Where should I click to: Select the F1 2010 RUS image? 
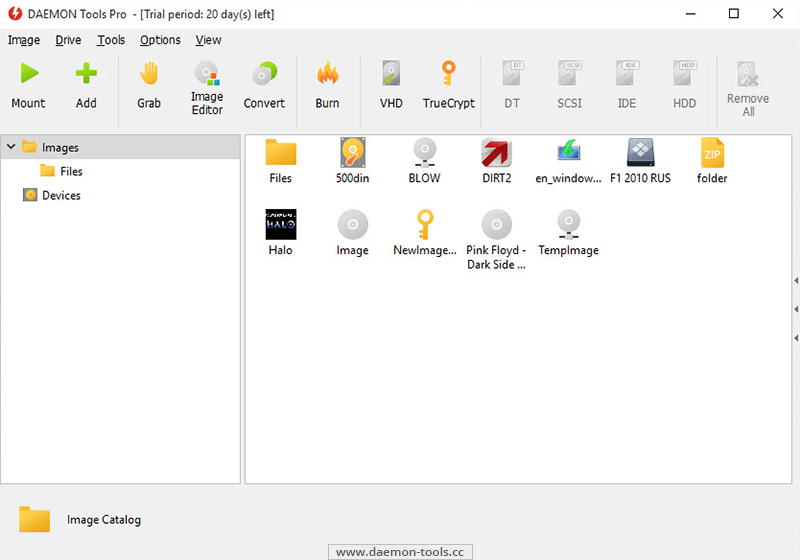click(x=640, y=161)
